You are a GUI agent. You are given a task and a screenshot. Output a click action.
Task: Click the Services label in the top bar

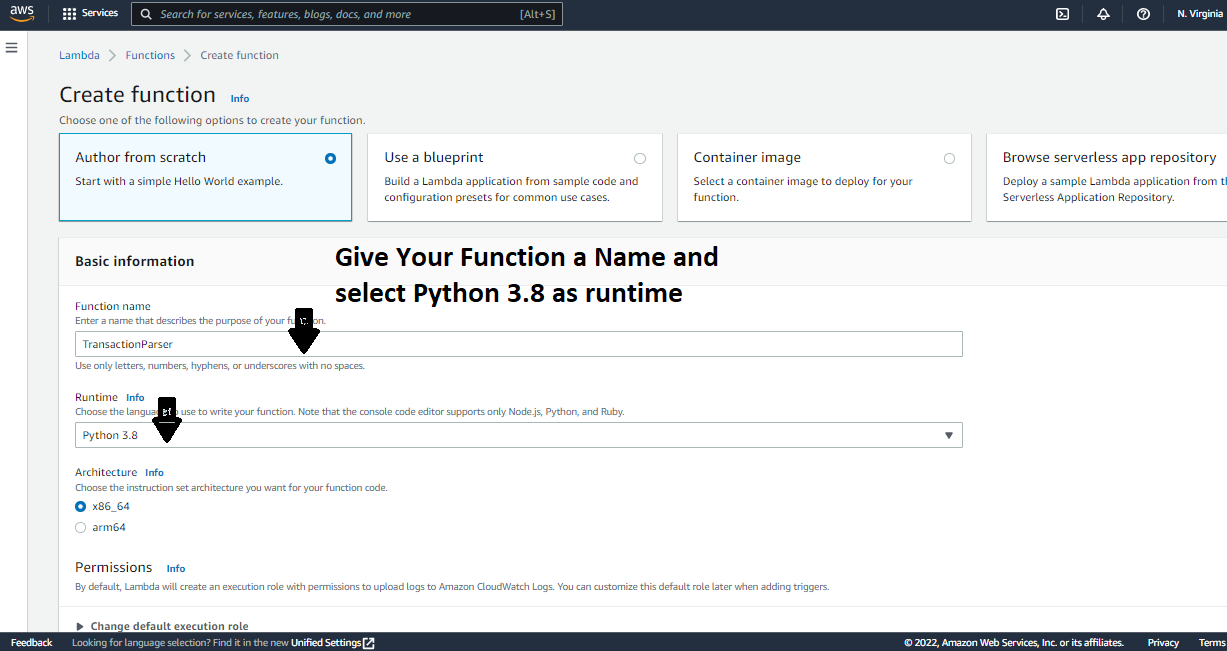100,13
